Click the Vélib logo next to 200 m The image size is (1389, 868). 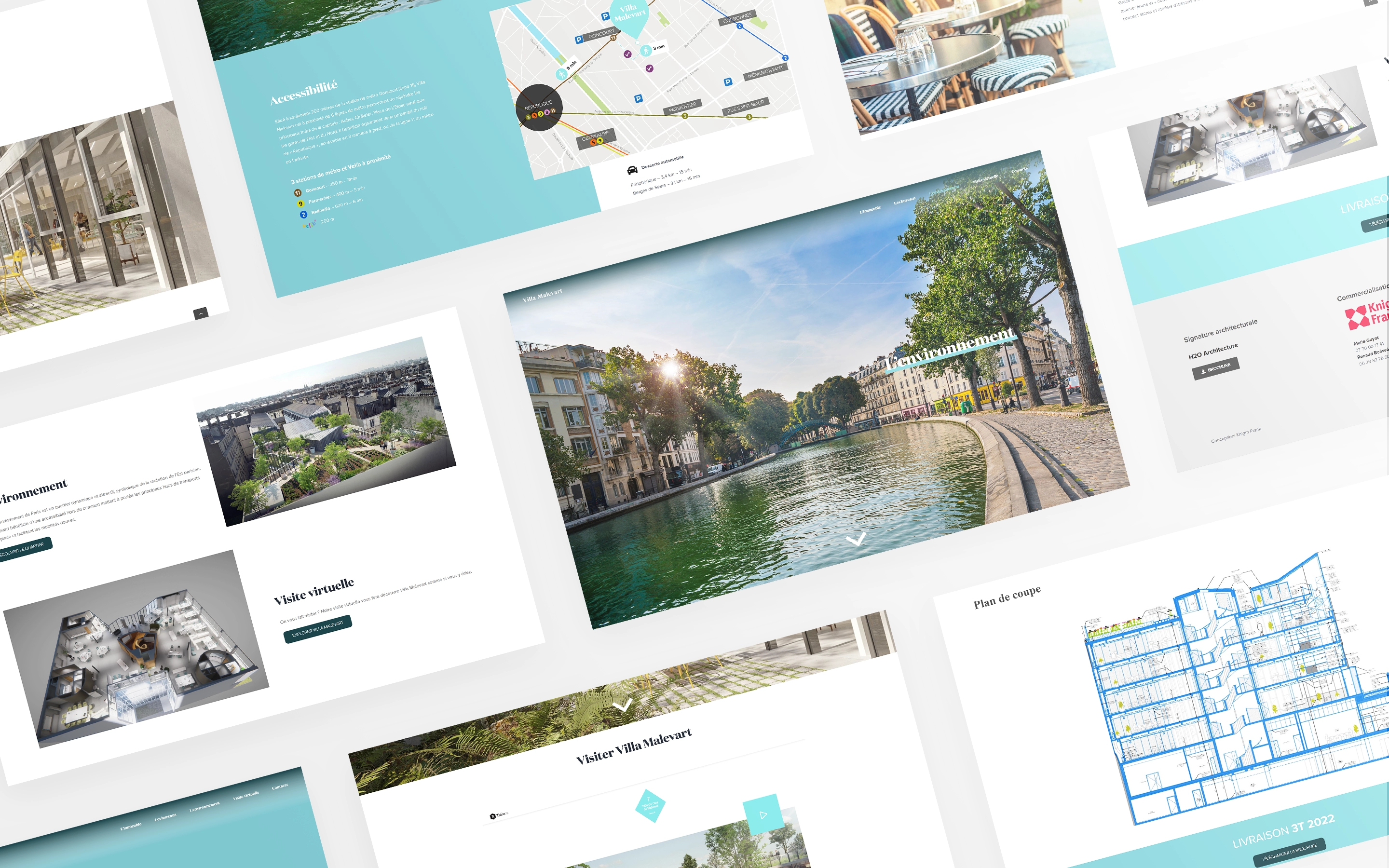coord(309,224)
